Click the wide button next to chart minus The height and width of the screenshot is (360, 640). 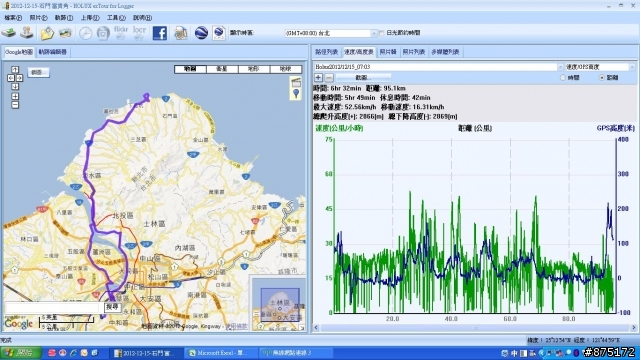click(x=363, y=77)
